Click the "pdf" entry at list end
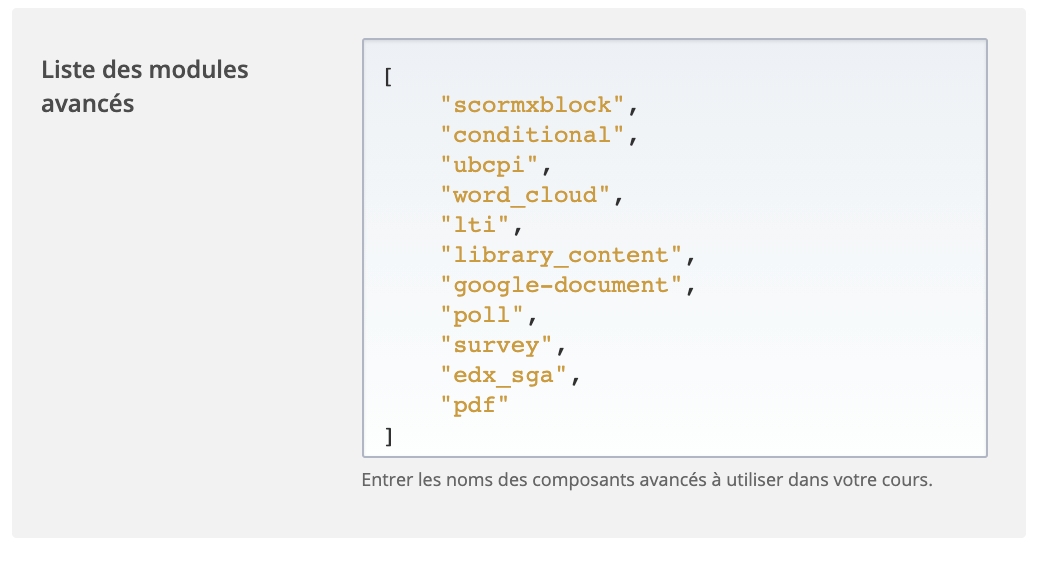This screenshot has height=562, width=1046. coord(475,405)
